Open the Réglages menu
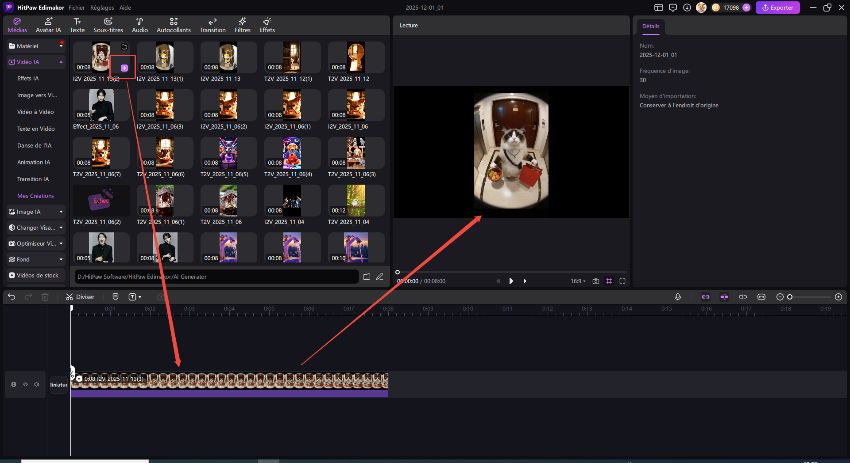Viewport: 850px width, 463px height. click(x=102, y=7)
